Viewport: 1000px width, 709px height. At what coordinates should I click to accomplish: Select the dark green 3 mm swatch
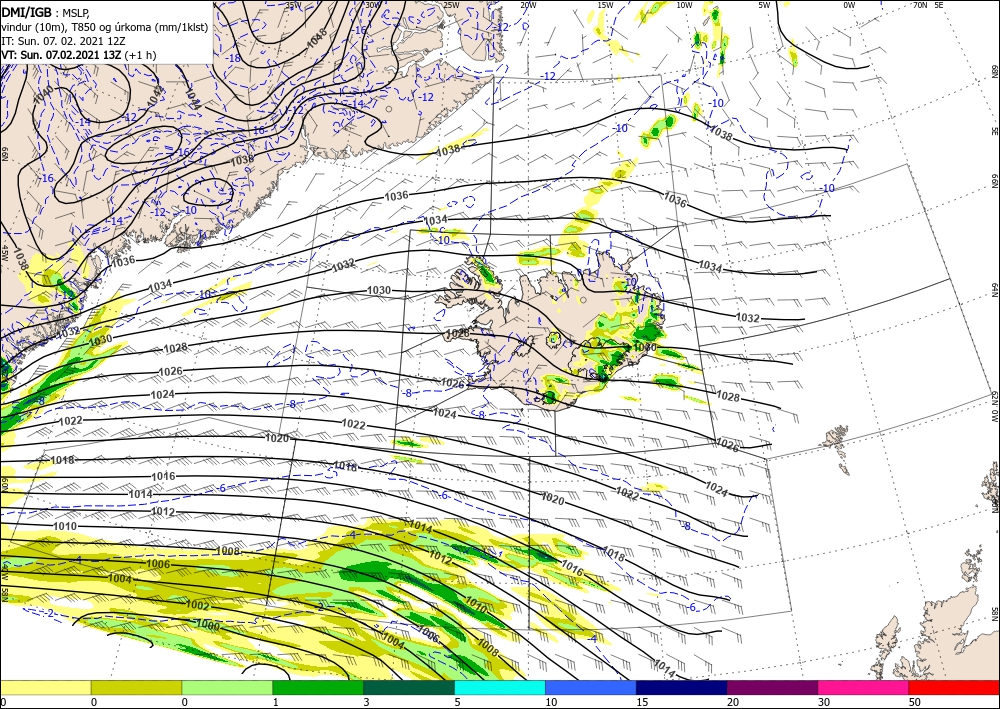click(409, 688)
